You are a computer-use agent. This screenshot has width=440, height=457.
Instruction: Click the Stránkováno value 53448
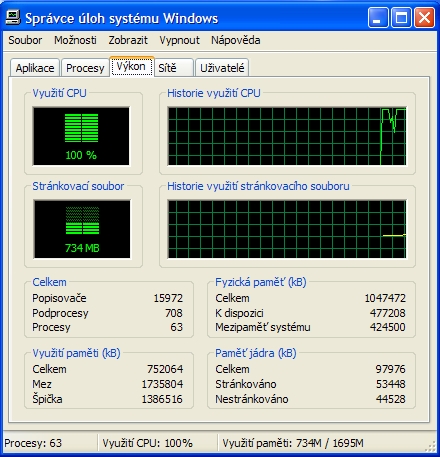pos(391,384)
